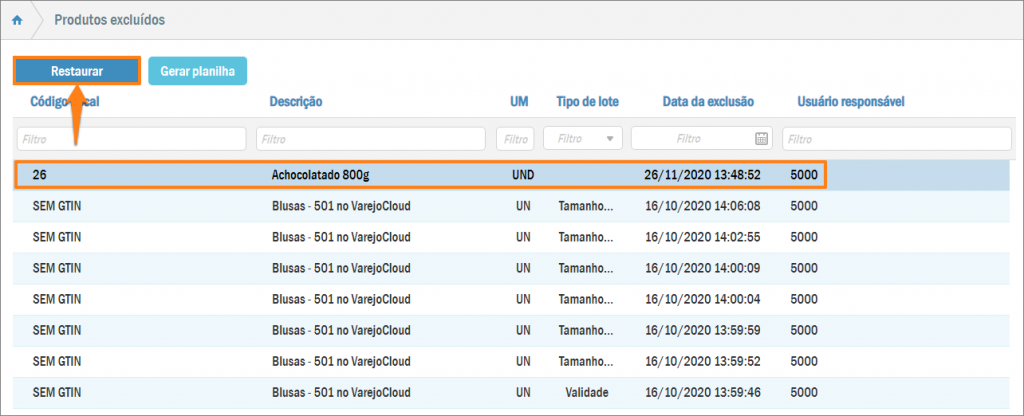Click the Gerar planilha button
The width and height of the screenshot is (1024, 416).
197,71
